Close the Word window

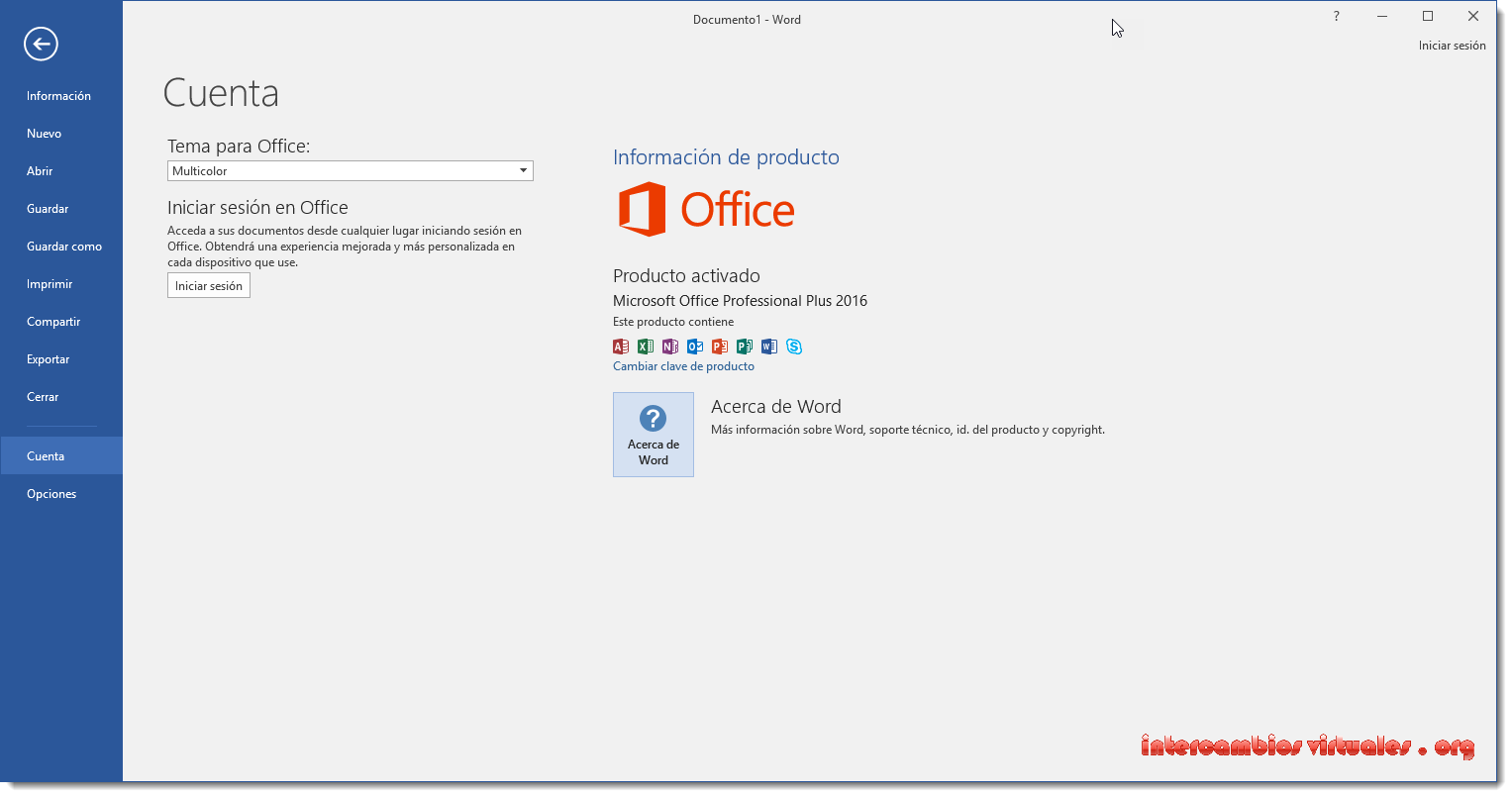[x=1473, y=16]
